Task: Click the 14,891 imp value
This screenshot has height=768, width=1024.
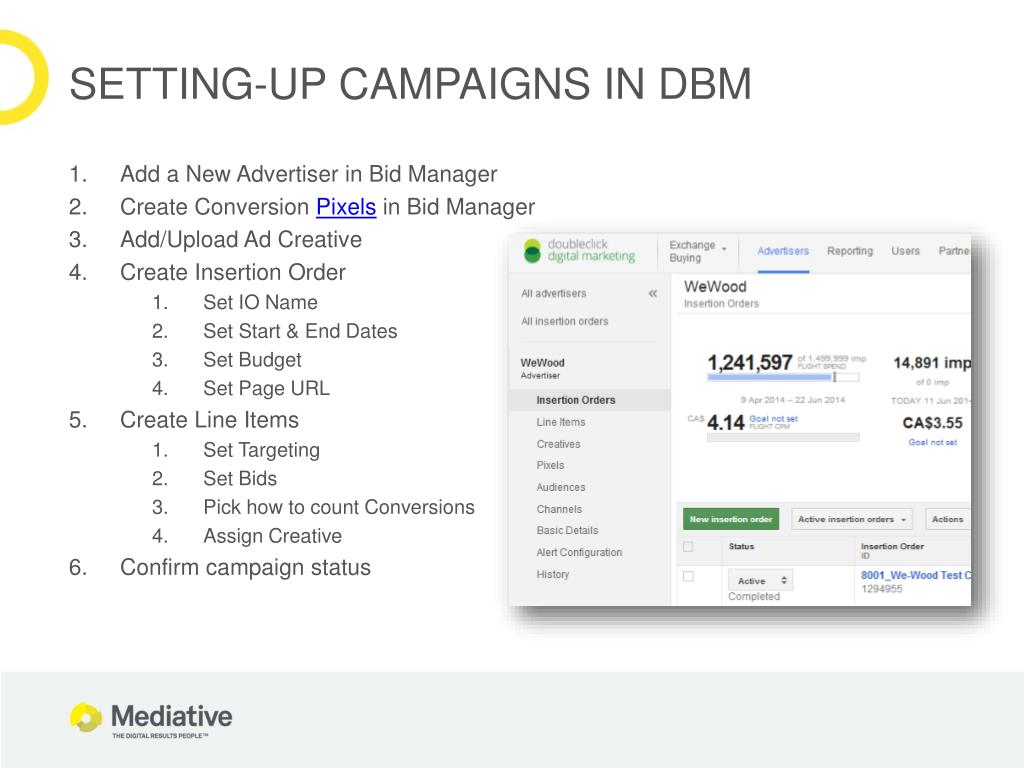Action: pyautogui.click(x=932, y=362)
